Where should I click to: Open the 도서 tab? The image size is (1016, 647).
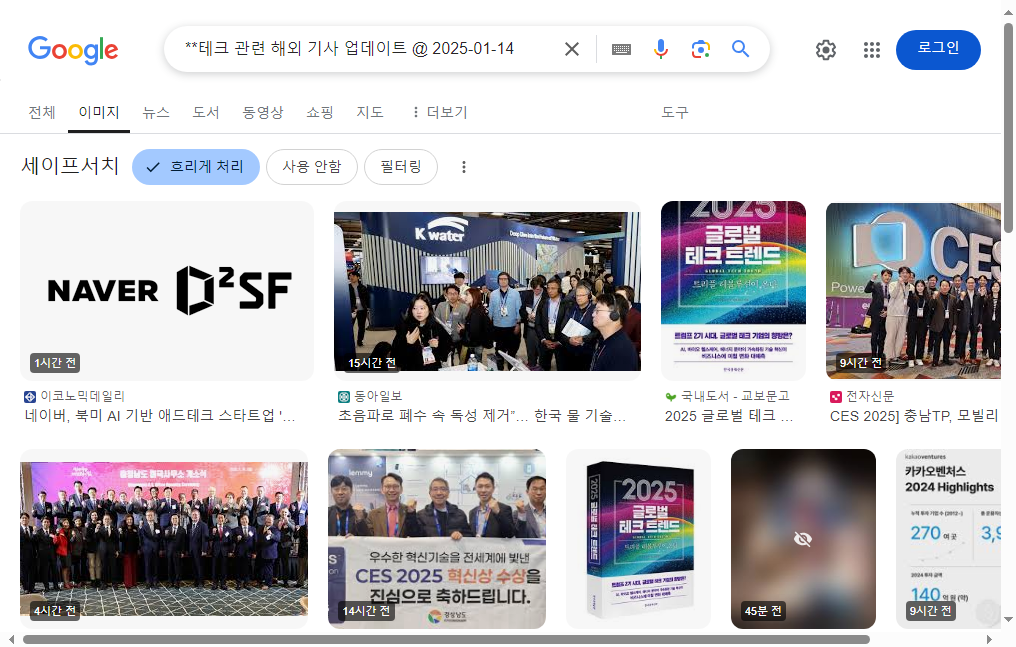point(206,113)
